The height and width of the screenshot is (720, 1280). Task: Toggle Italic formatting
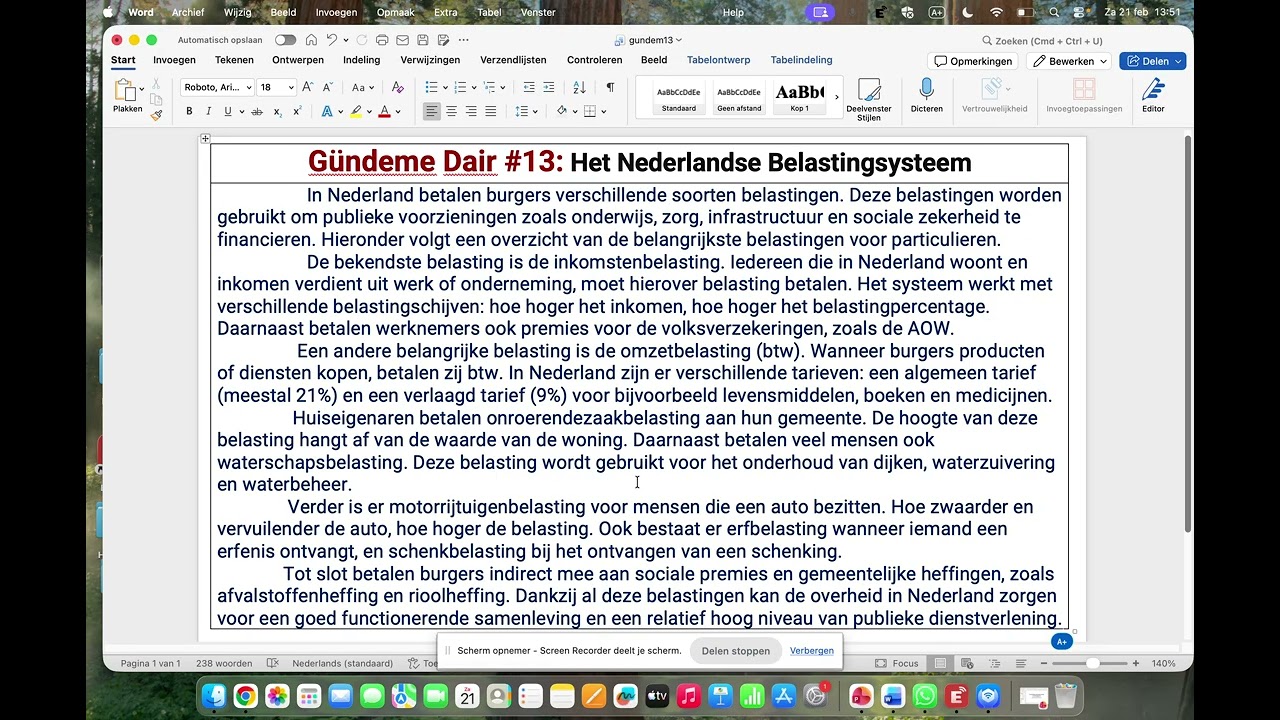pyautogui.click(x=209, y=111)
